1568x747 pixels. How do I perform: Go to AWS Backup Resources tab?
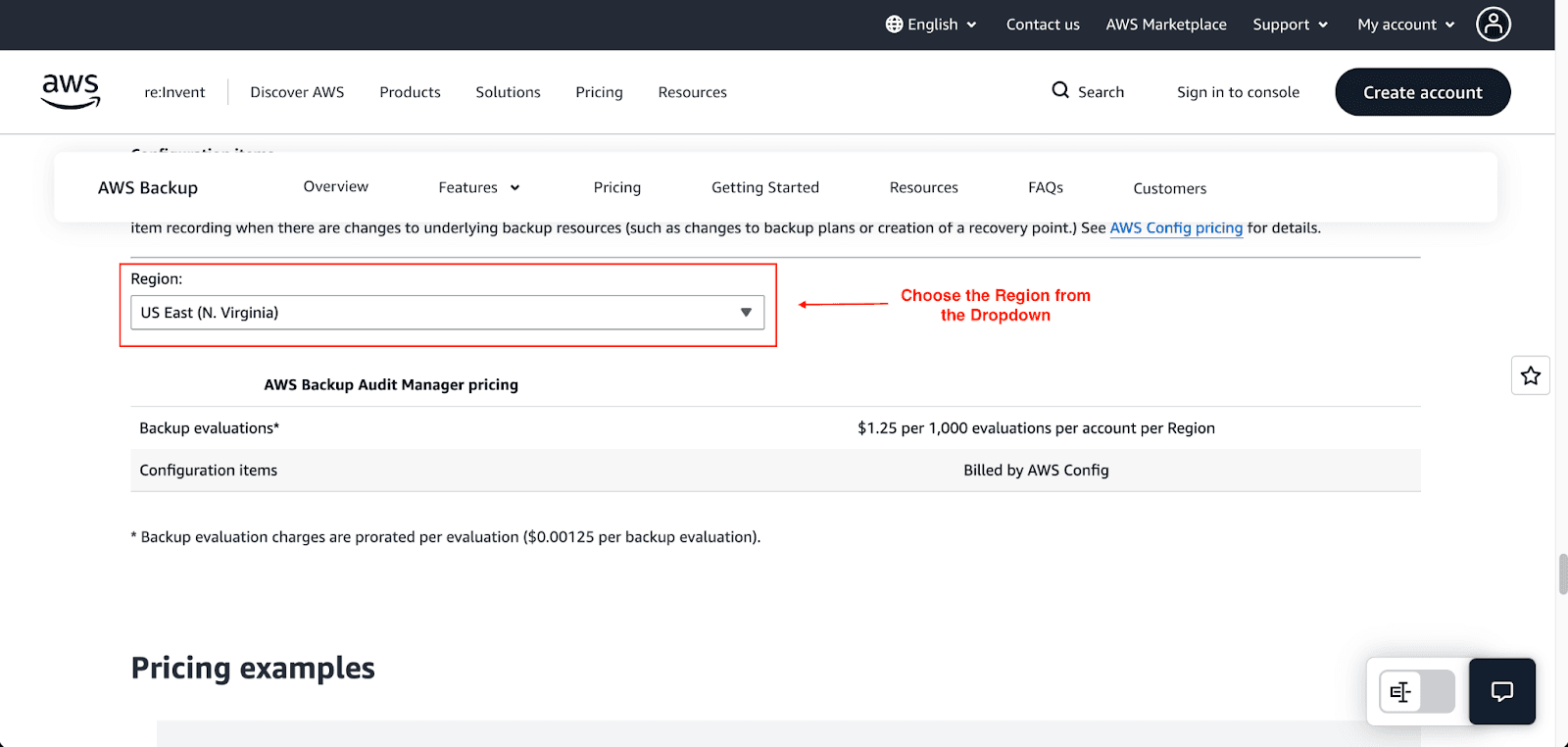[924, 187]
